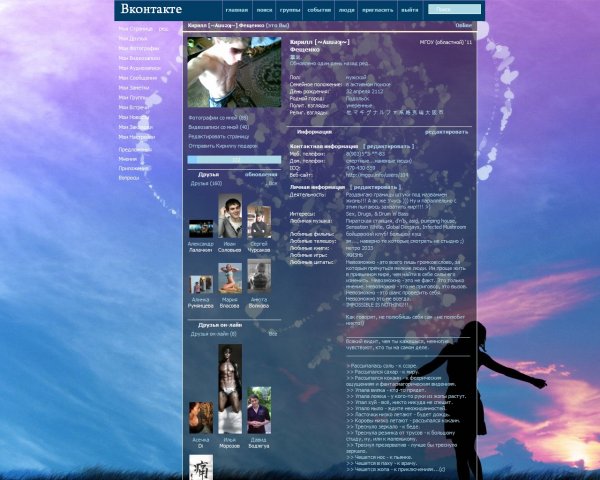Click Все link beside Друзья он-лайн

tap(272, 334)
